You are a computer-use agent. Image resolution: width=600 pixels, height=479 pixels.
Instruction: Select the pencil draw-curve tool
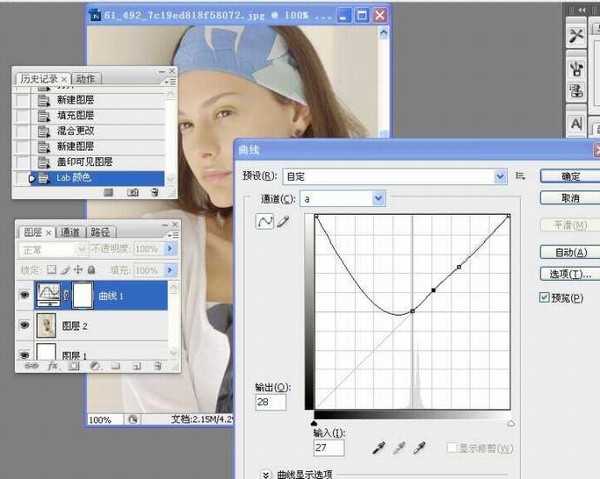(x=282, y=221)
